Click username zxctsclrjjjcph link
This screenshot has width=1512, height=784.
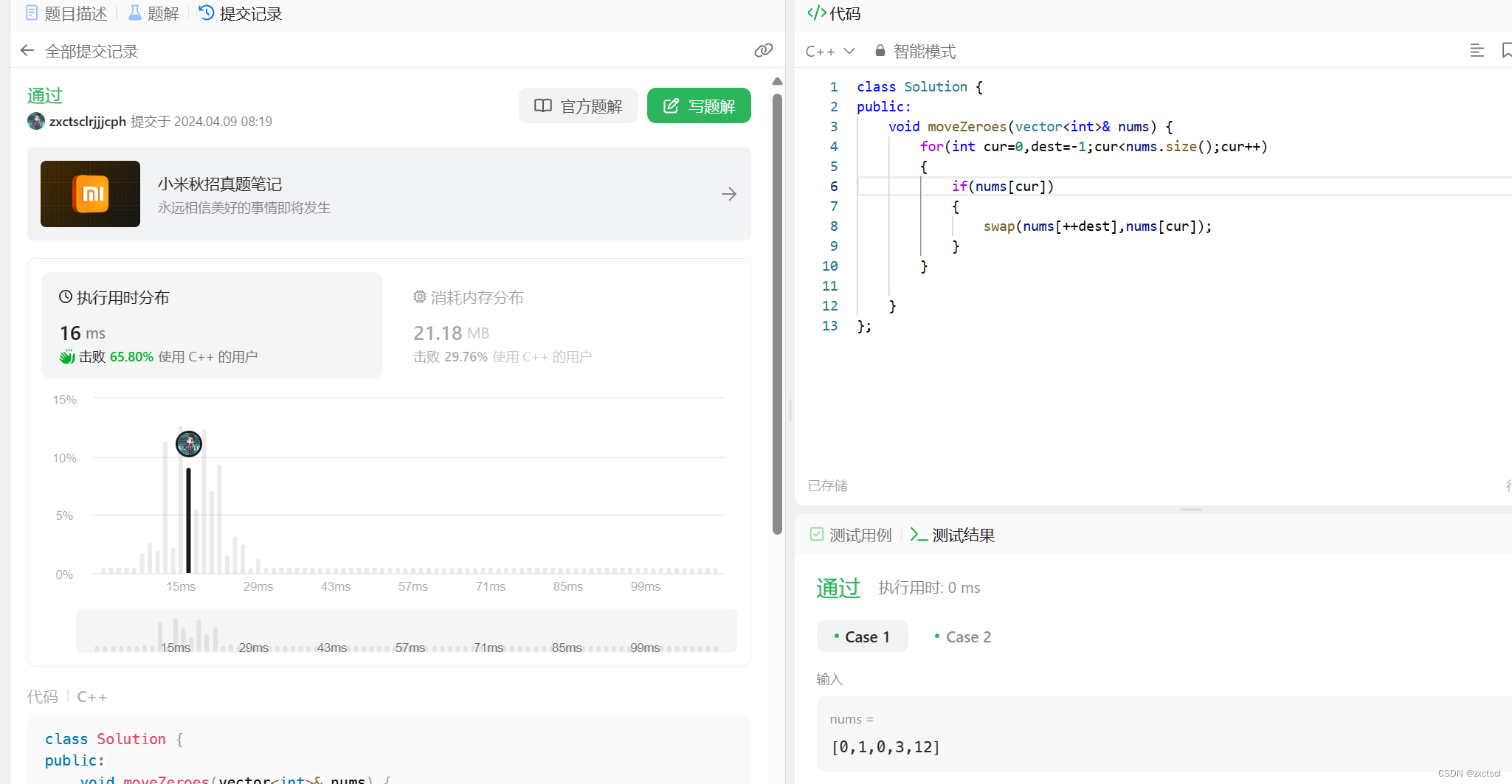point(87,122)
